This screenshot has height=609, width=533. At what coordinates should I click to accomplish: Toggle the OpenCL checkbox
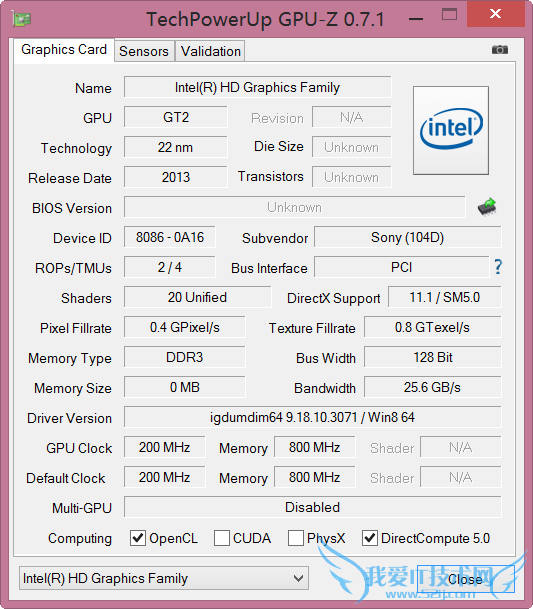pos(138,538)
